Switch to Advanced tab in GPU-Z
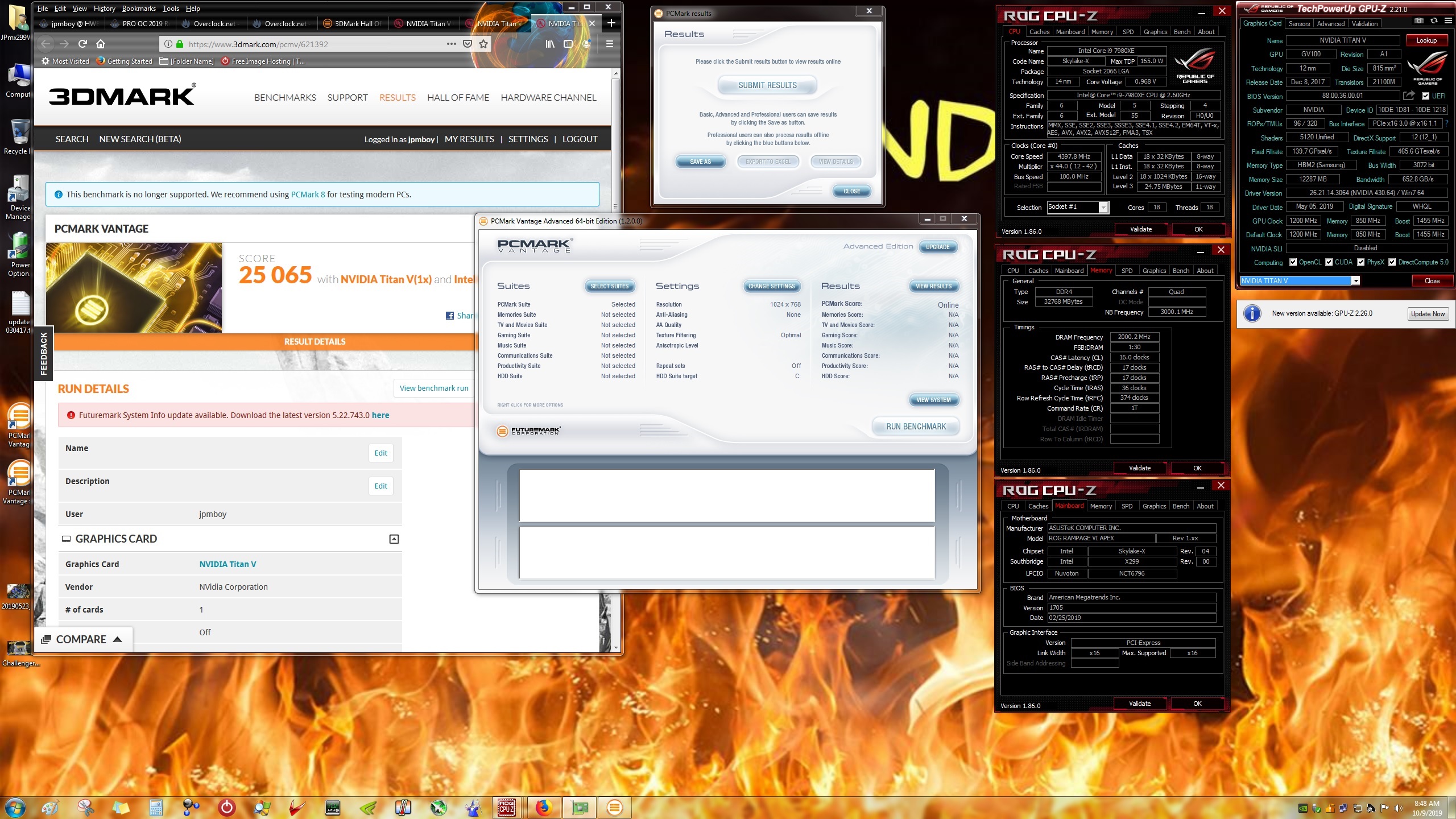This screenshot has height=819, width=1456. (1331, 24)
